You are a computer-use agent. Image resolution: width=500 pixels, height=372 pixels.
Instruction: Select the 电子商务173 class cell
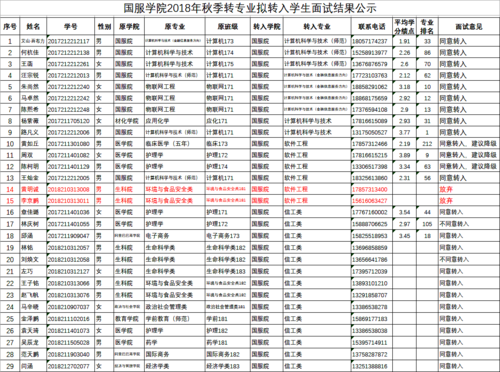click(228, 236)
